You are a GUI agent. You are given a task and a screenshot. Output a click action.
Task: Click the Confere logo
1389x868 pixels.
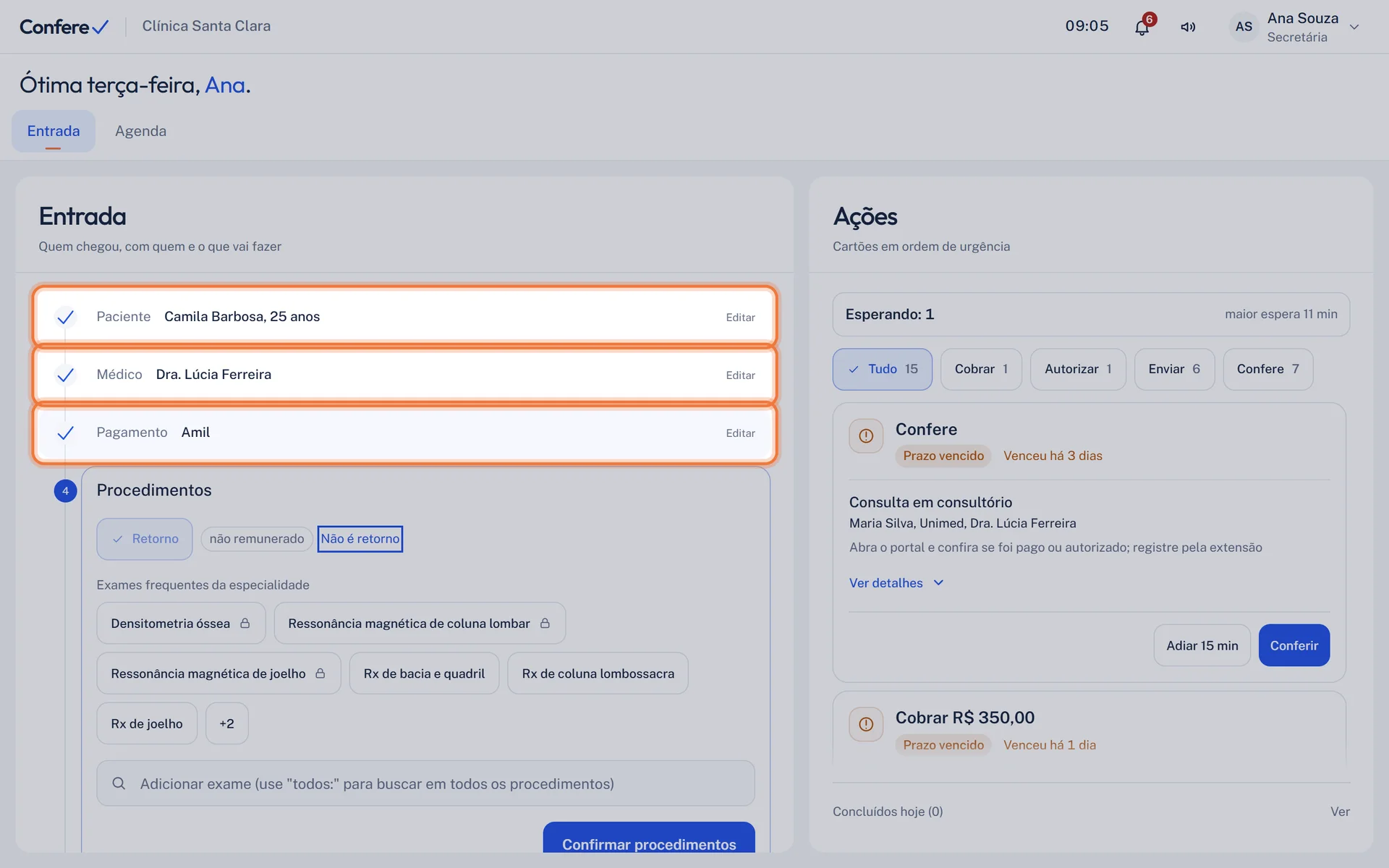[64, 27]
